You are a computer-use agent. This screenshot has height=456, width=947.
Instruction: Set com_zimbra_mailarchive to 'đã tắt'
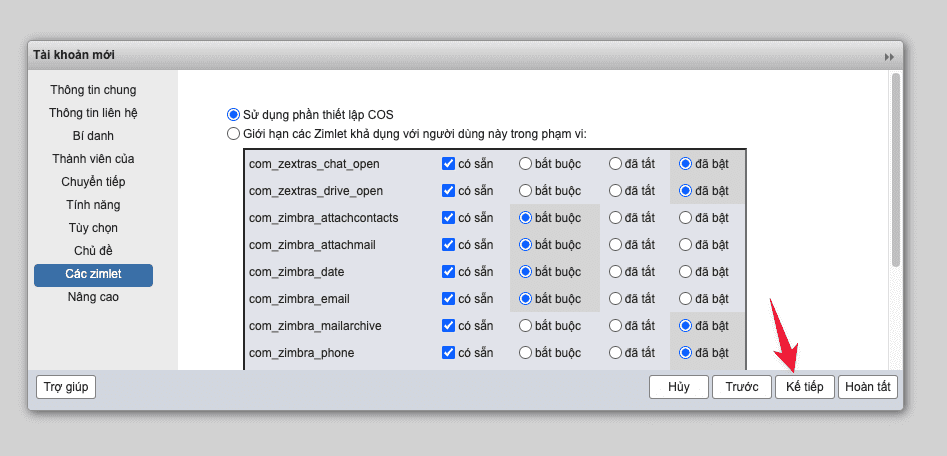click(615, 325)
